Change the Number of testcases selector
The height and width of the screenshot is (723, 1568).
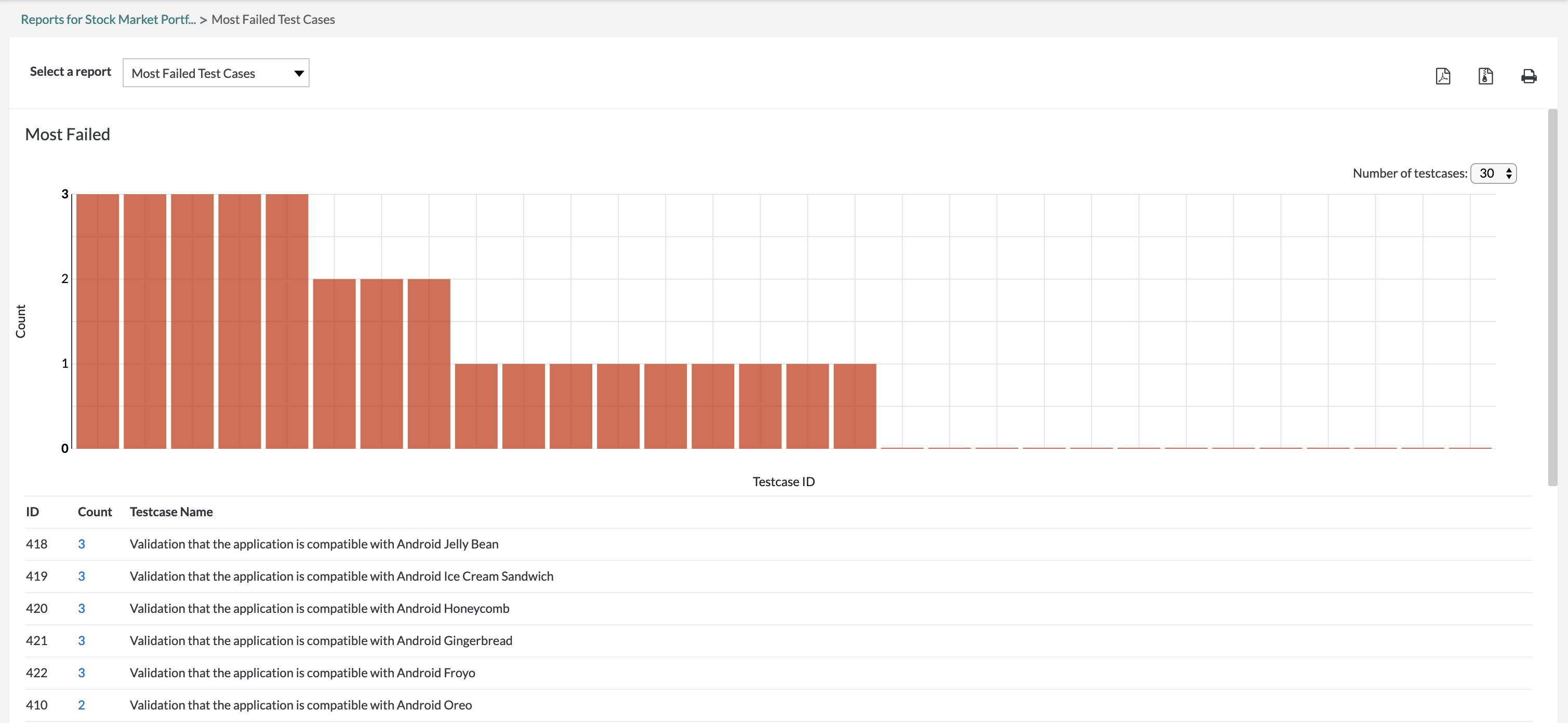tap(1493, 173)
